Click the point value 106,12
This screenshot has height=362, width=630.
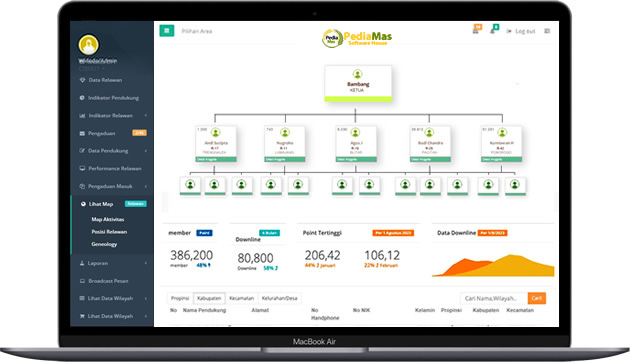pos(382,255)
